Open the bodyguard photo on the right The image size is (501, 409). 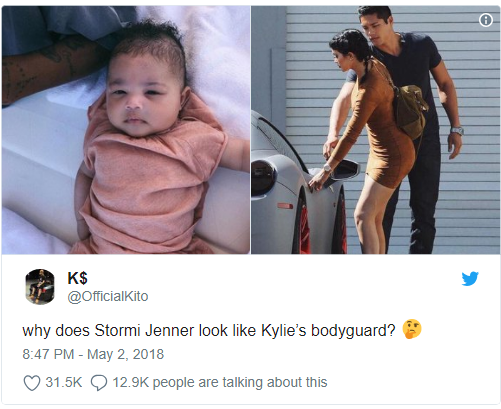coord(375,130)
